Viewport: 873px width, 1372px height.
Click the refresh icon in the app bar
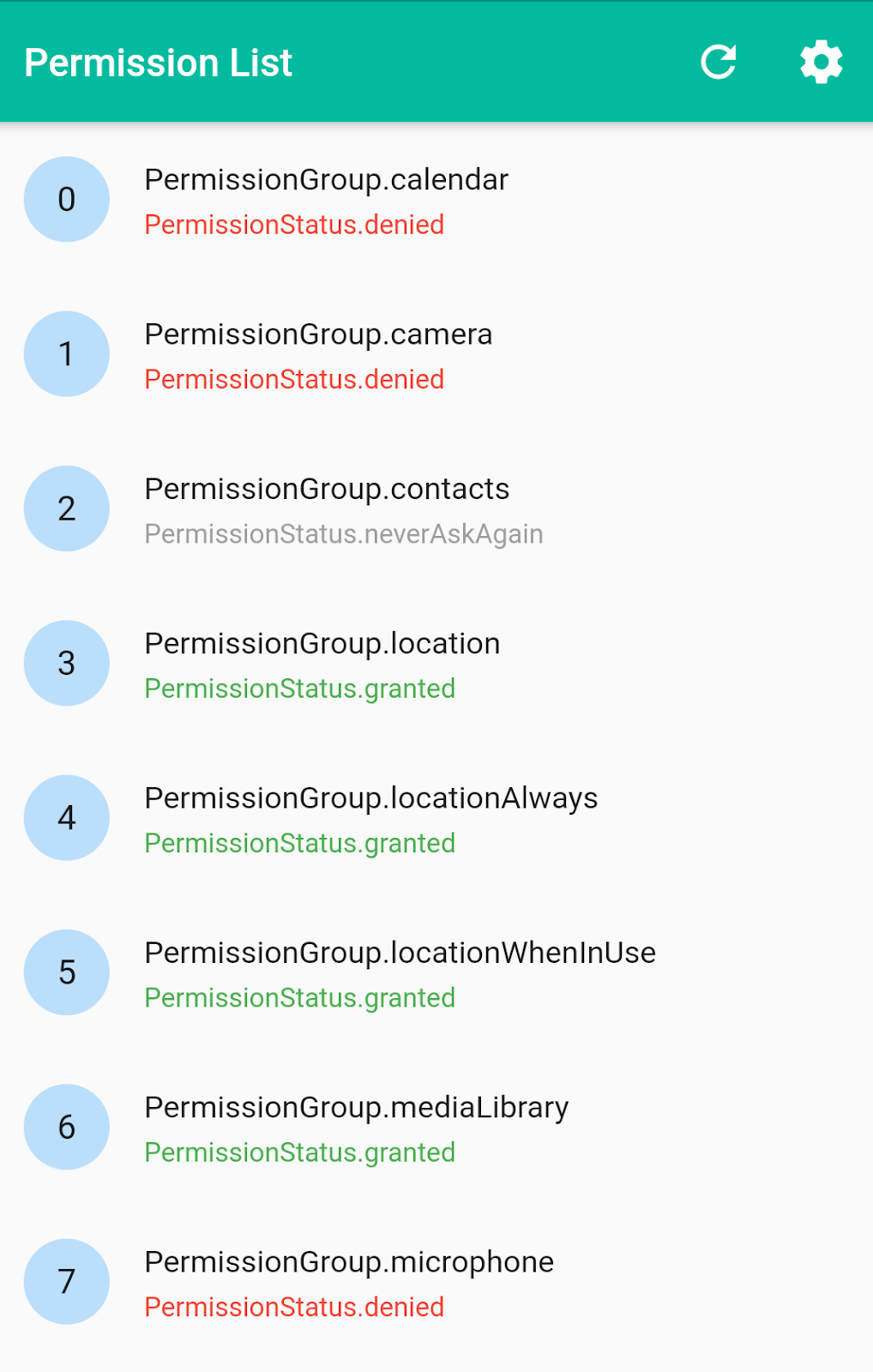coord(719,62)
